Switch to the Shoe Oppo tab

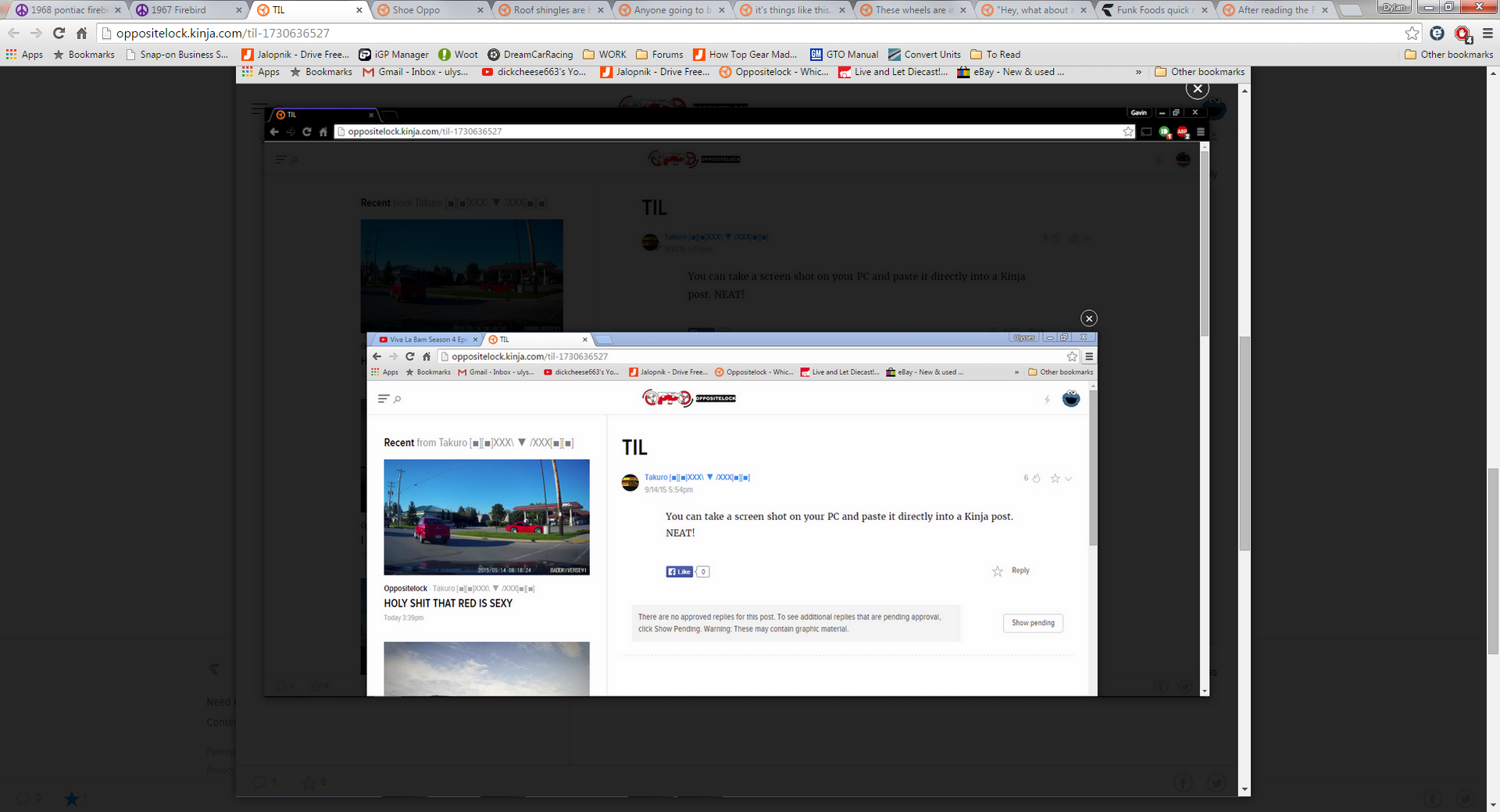tap(429, 10)
